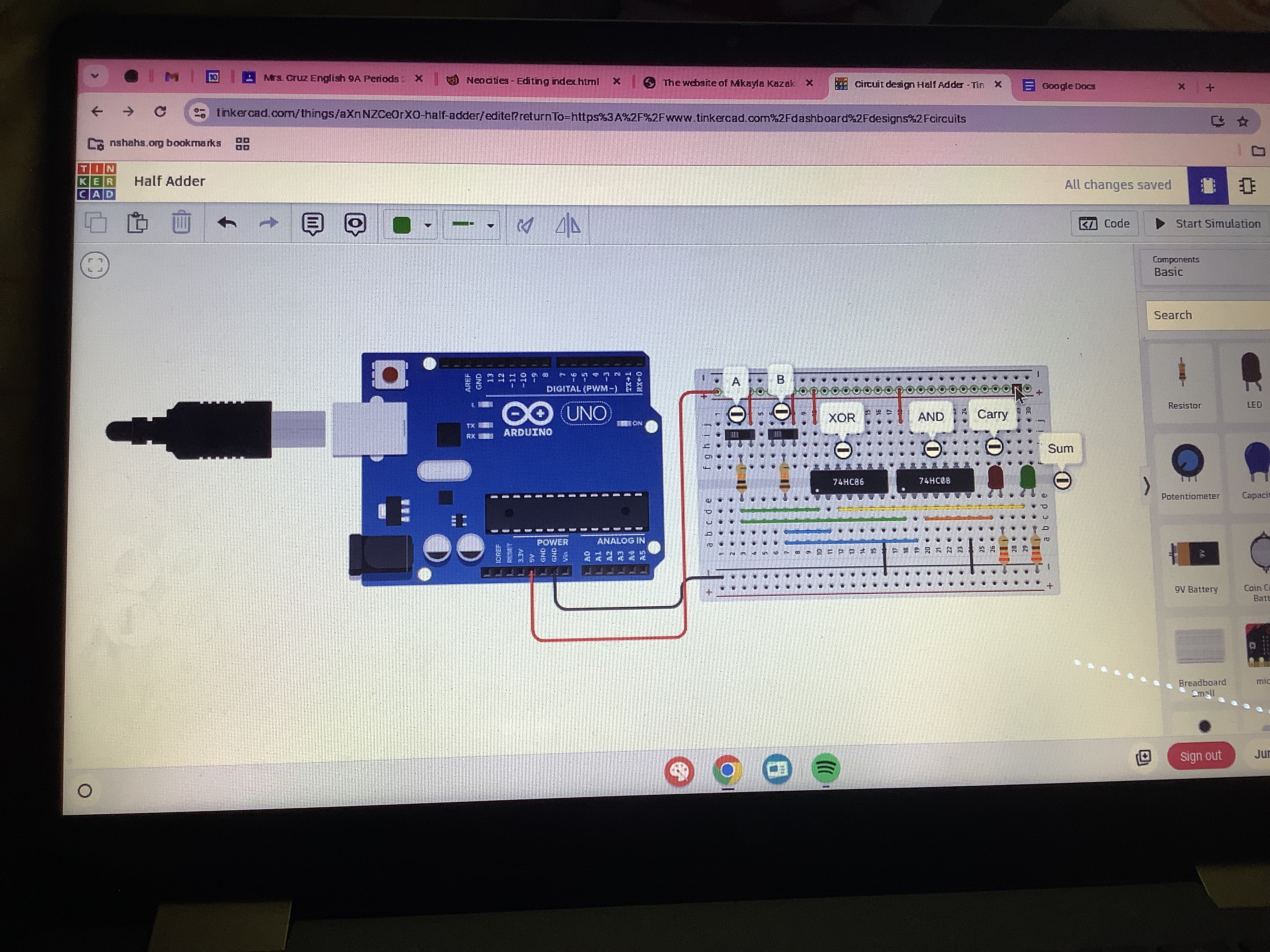The width and height of the screenshot is (1270, 952).
Task: Click the green wire color swatch
Action: click(x=401, y=225)
